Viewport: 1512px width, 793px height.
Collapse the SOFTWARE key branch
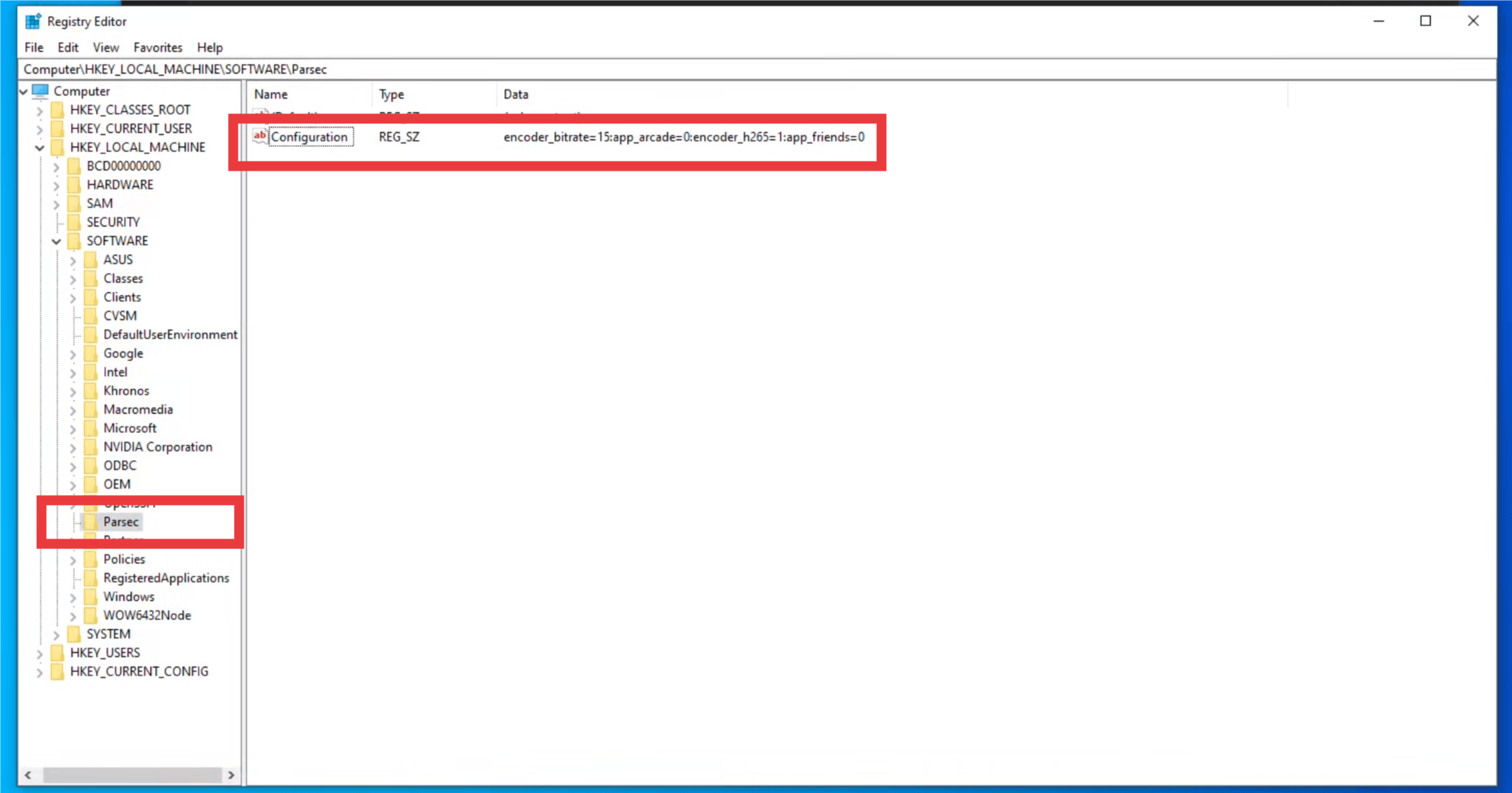[x=57, y=241]
